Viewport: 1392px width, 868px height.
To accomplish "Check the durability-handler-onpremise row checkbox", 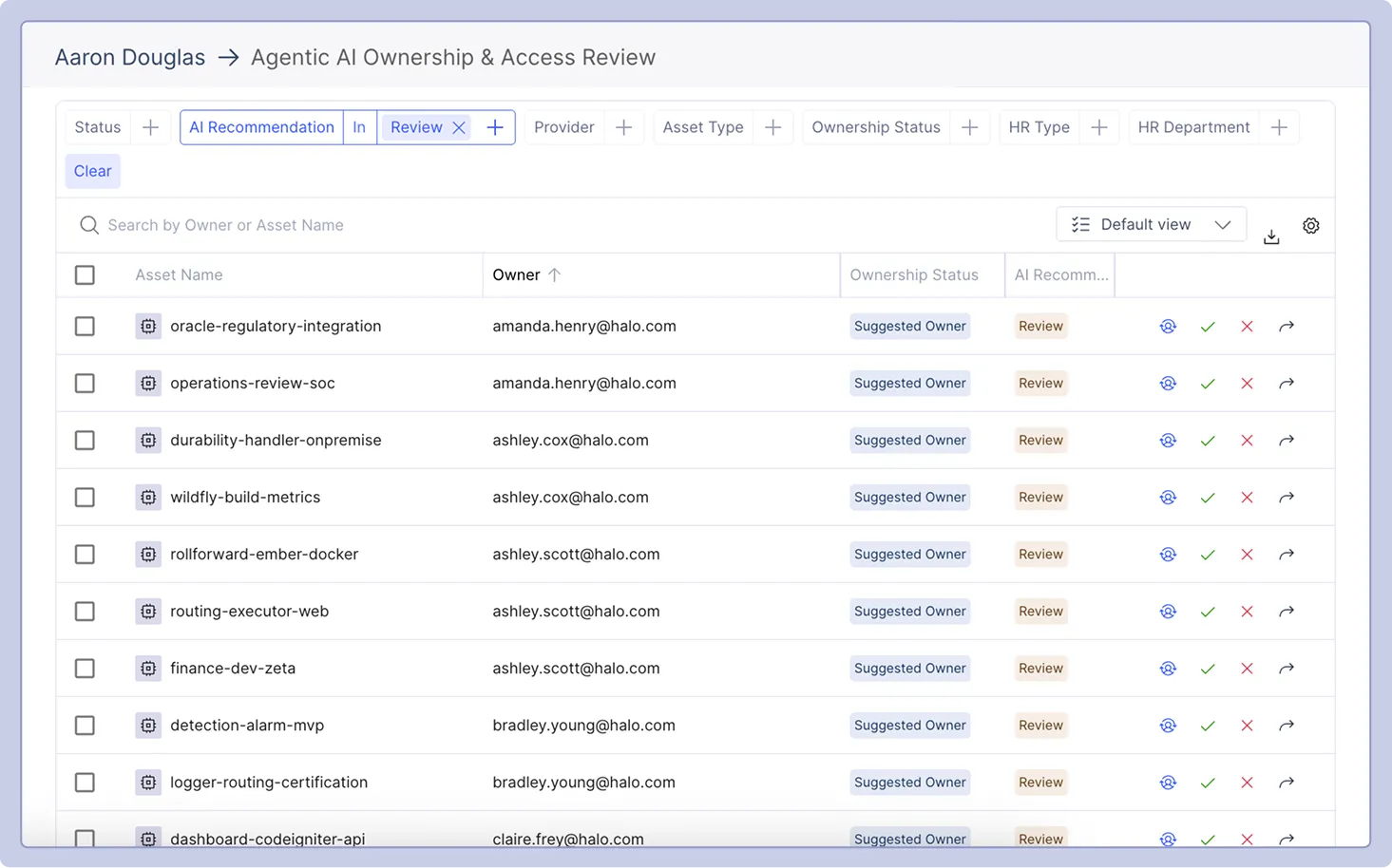I will [x=85, y=441].
